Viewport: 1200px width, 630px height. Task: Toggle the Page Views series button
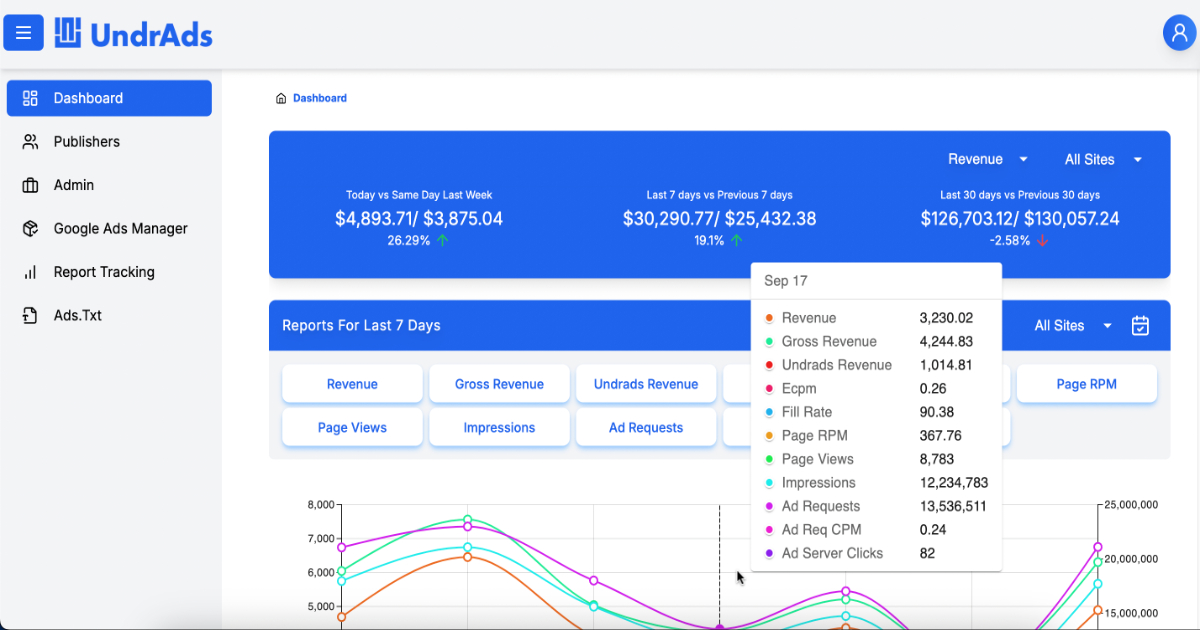[x=352, y=427]
